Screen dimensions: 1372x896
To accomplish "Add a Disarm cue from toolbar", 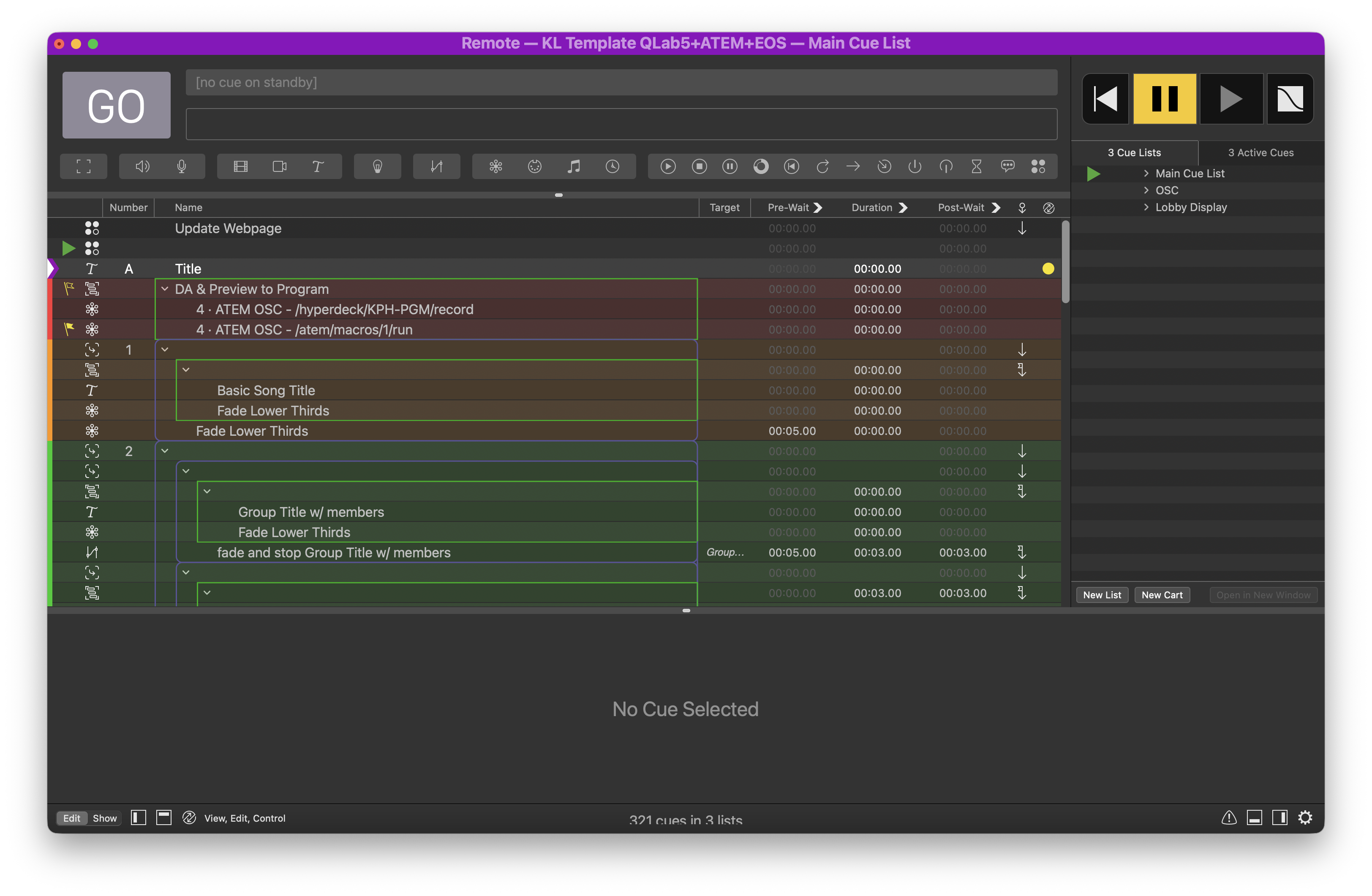I will pos(946,166).
